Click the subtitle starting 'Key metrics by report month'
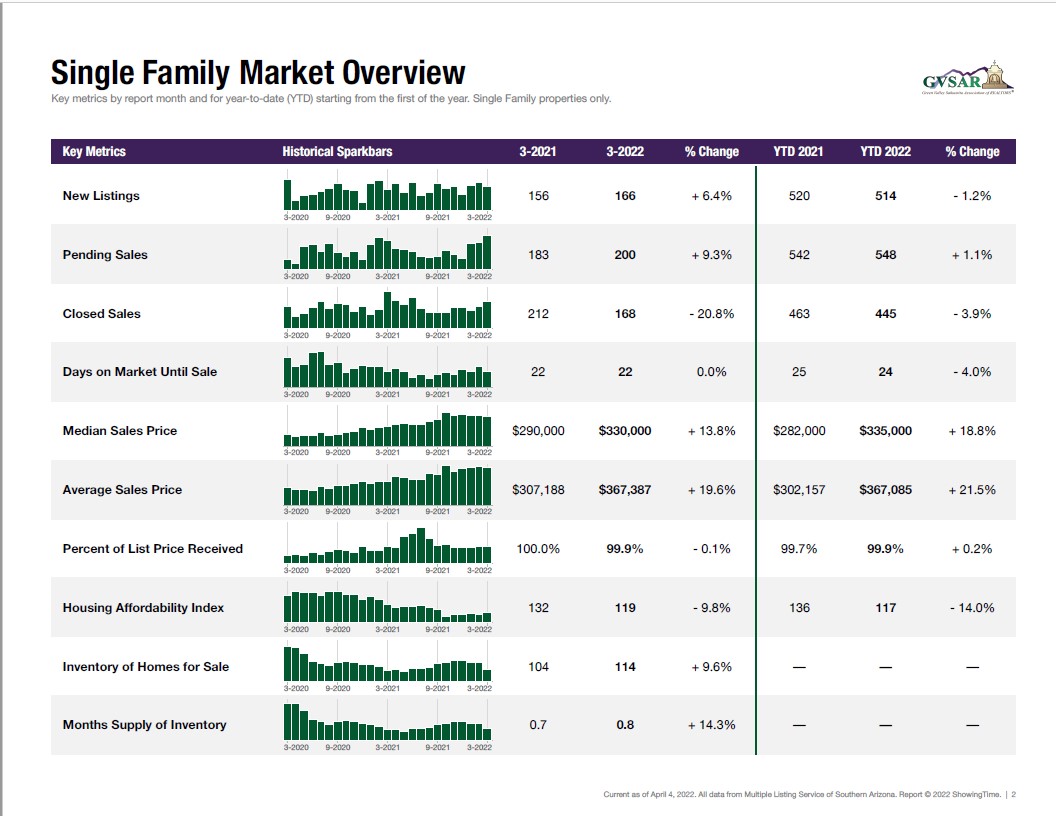 click(x=331, y=98)
